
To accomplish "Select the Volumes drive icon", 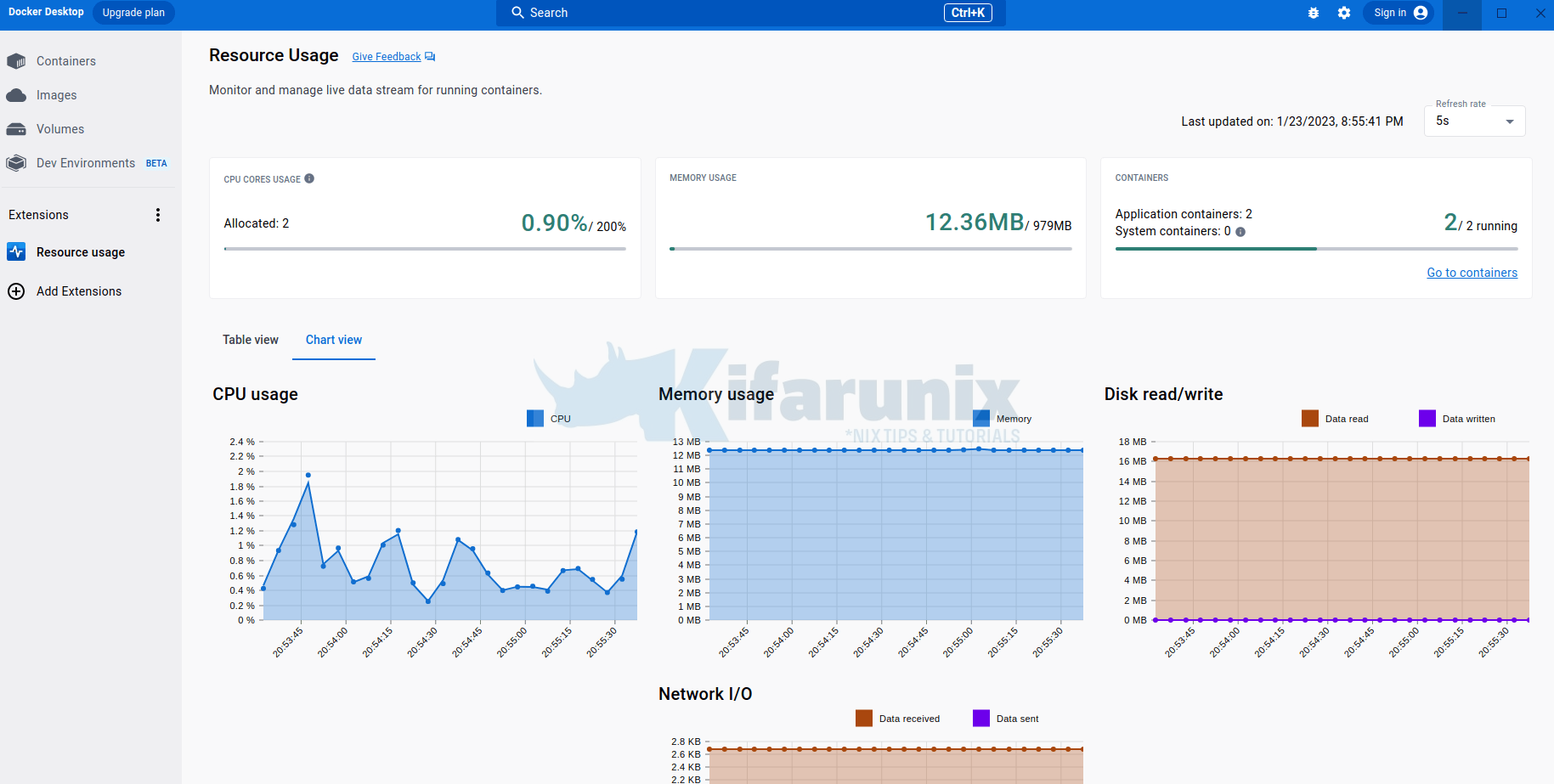I will pos(16,129).
